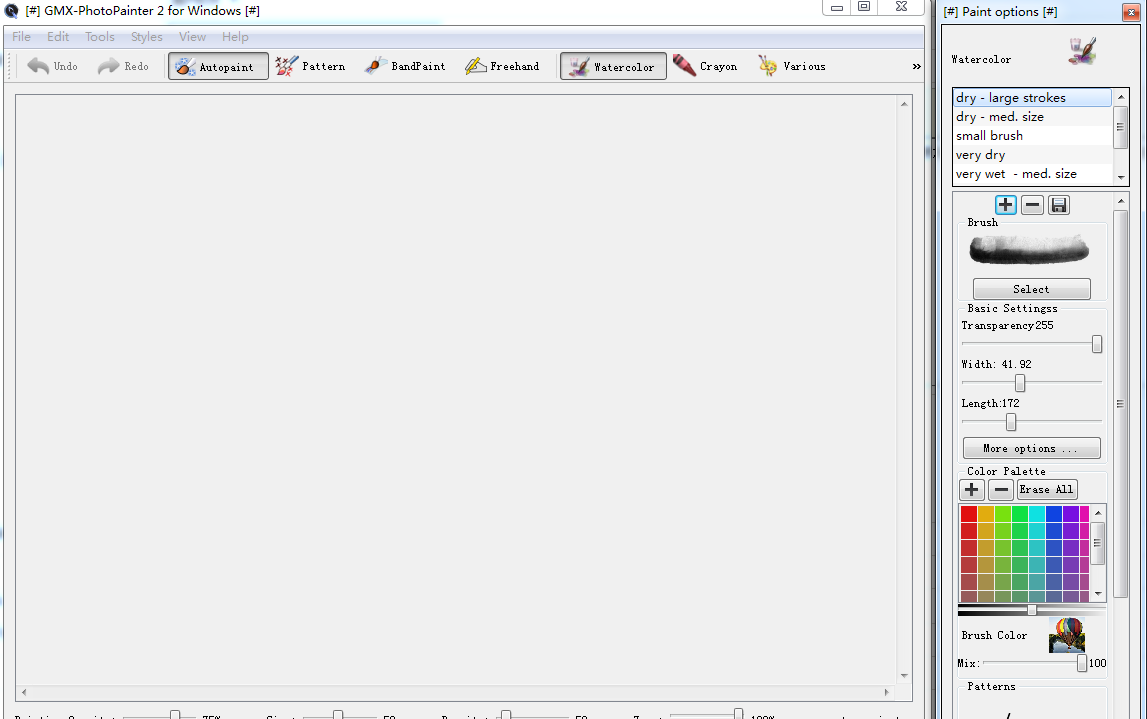1147x719 pixels.
Task: Open the File menu
Action: pyautogui.click(x=21, y=37)
